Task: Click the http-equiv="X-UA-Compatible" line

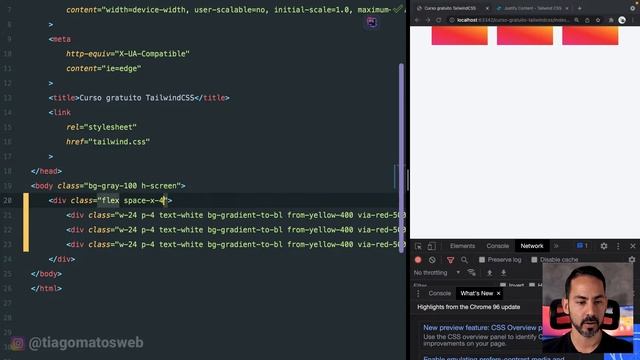Action: point(128,54)
